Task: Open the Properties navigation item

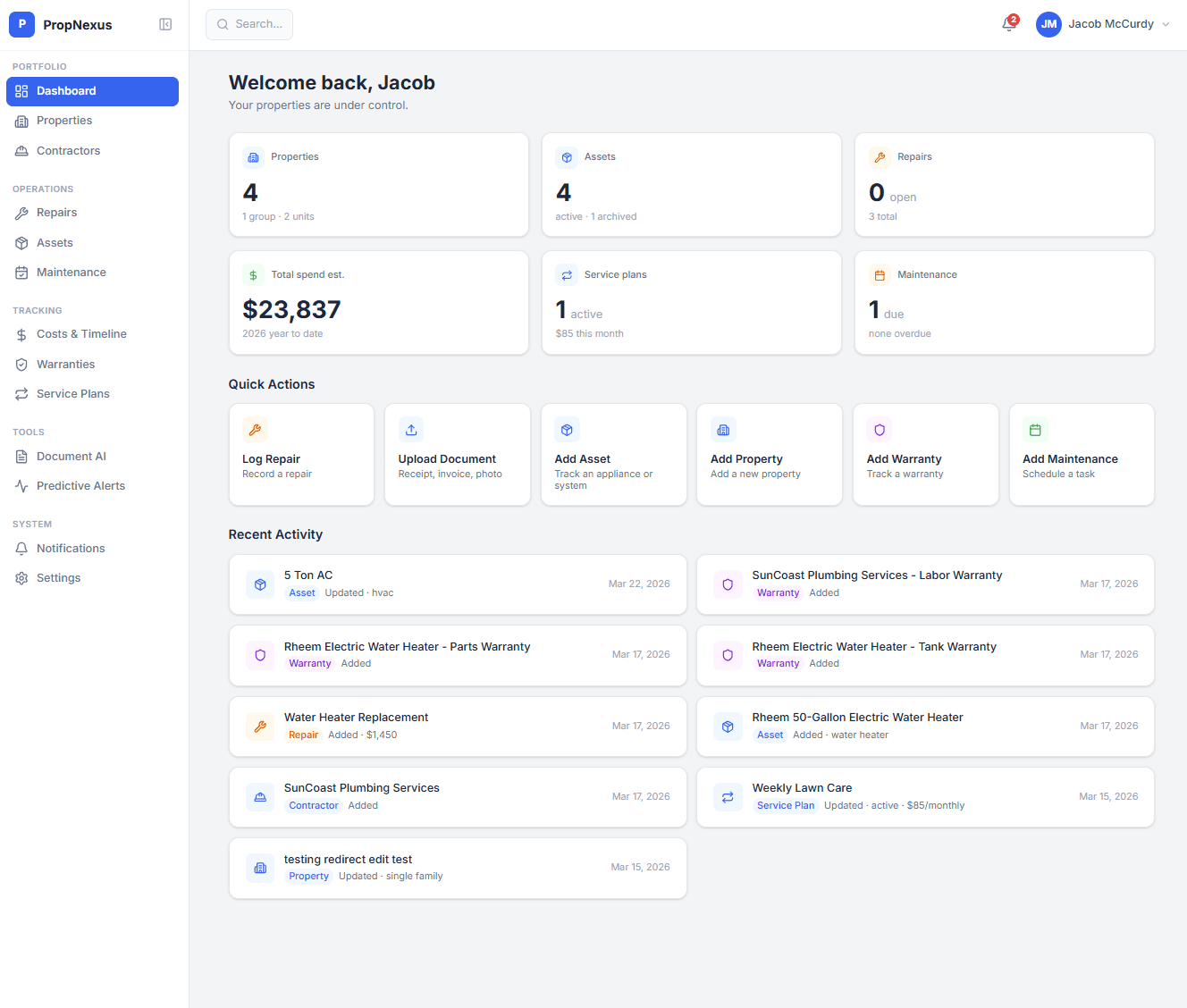Action: click(63, 120)
